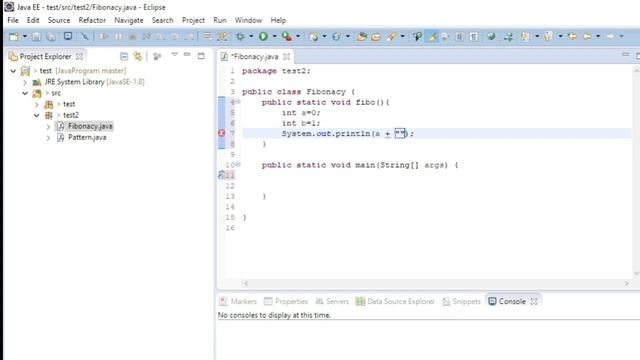
Task: Switch to the Servers tab
Action: pos(332,301)
